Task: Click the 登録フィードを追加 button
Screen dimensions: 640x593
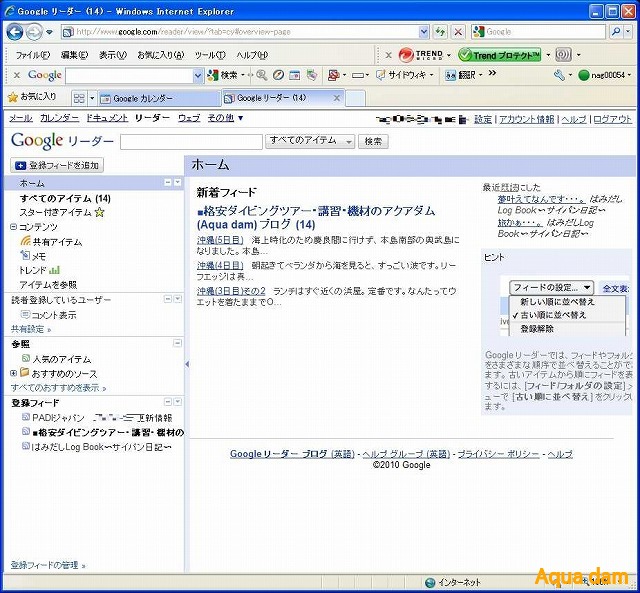Action: pyautogui.click(x=57, y=165)
